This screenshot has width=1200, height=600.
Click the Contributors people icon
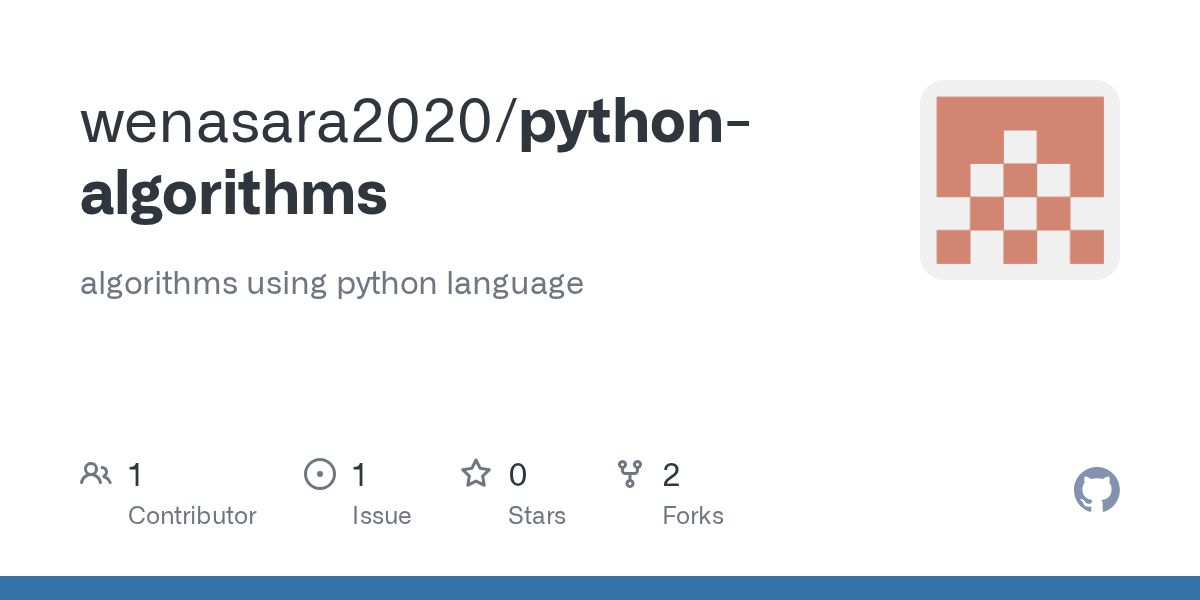click(96, 474)
